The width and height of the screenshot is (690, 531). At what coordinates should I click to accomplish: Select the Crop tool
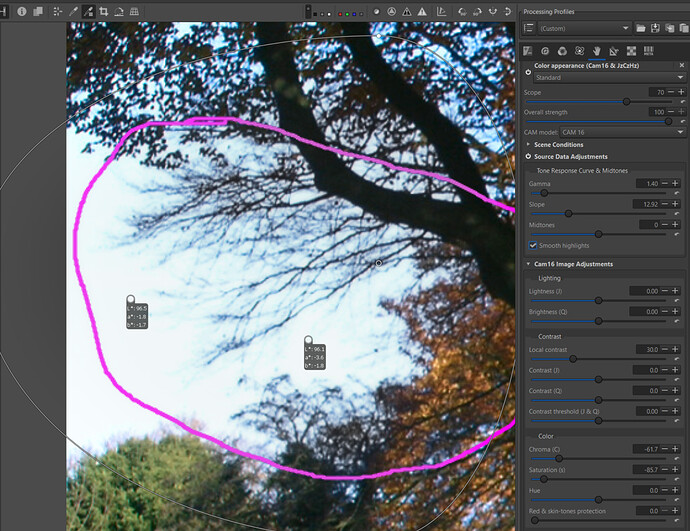tap(104, 11)
